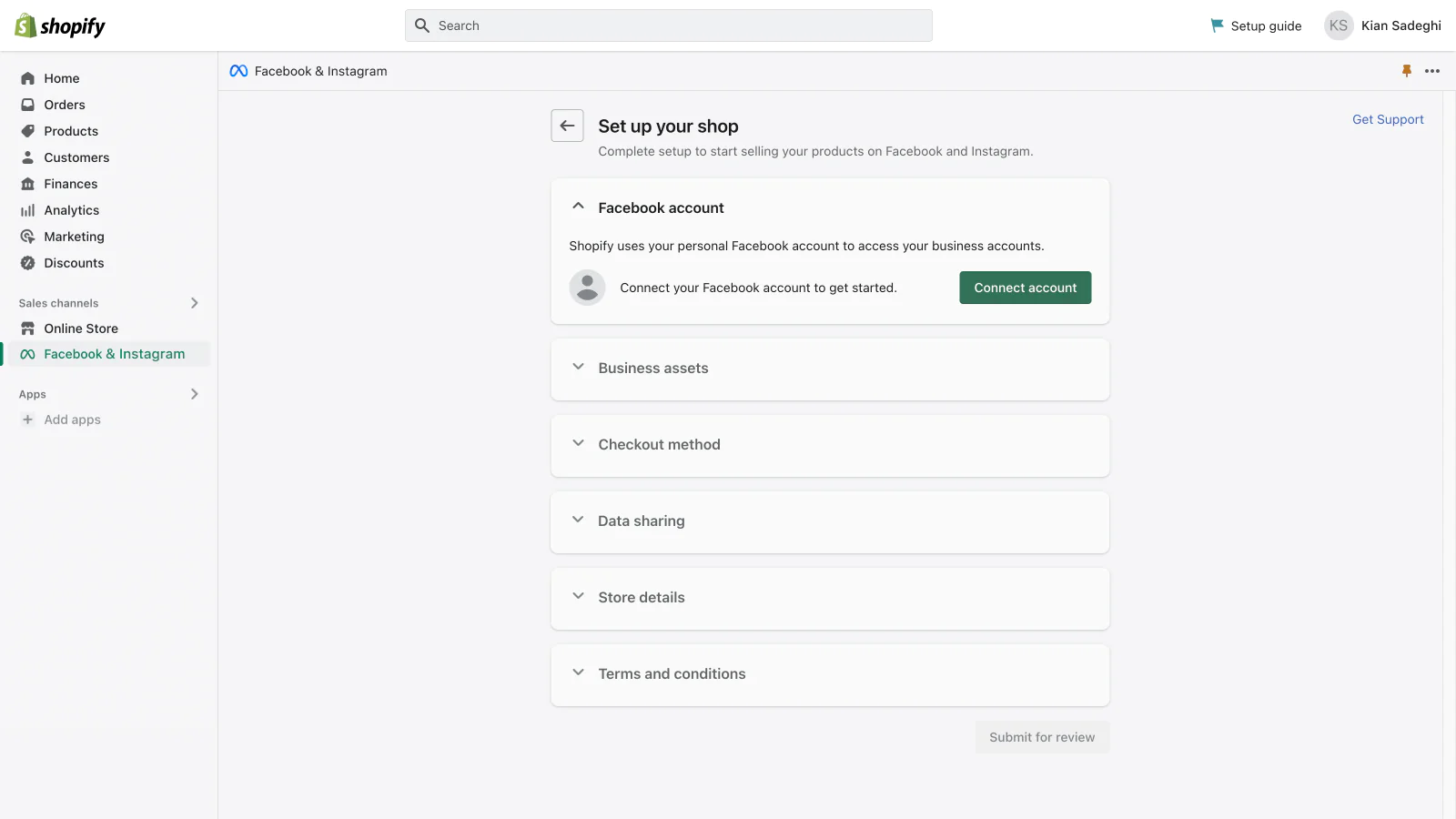Select Facebook & Instagram sales channel

(107, 354)
